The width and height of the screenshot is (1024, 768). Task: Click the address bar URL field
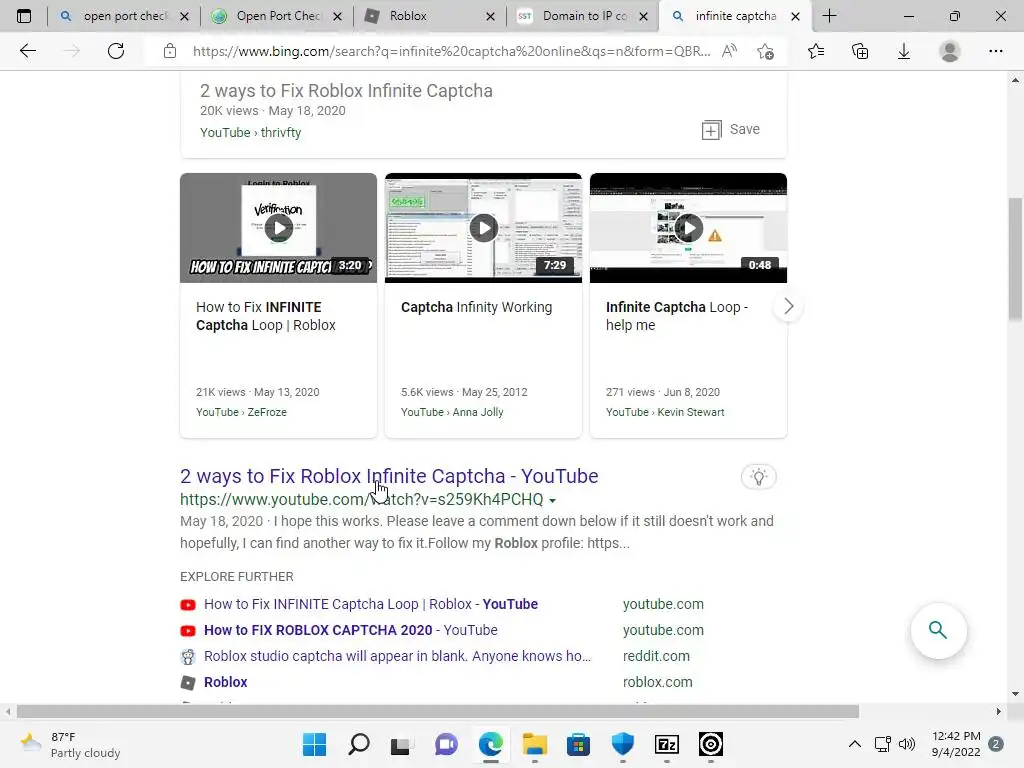point(451,51)
